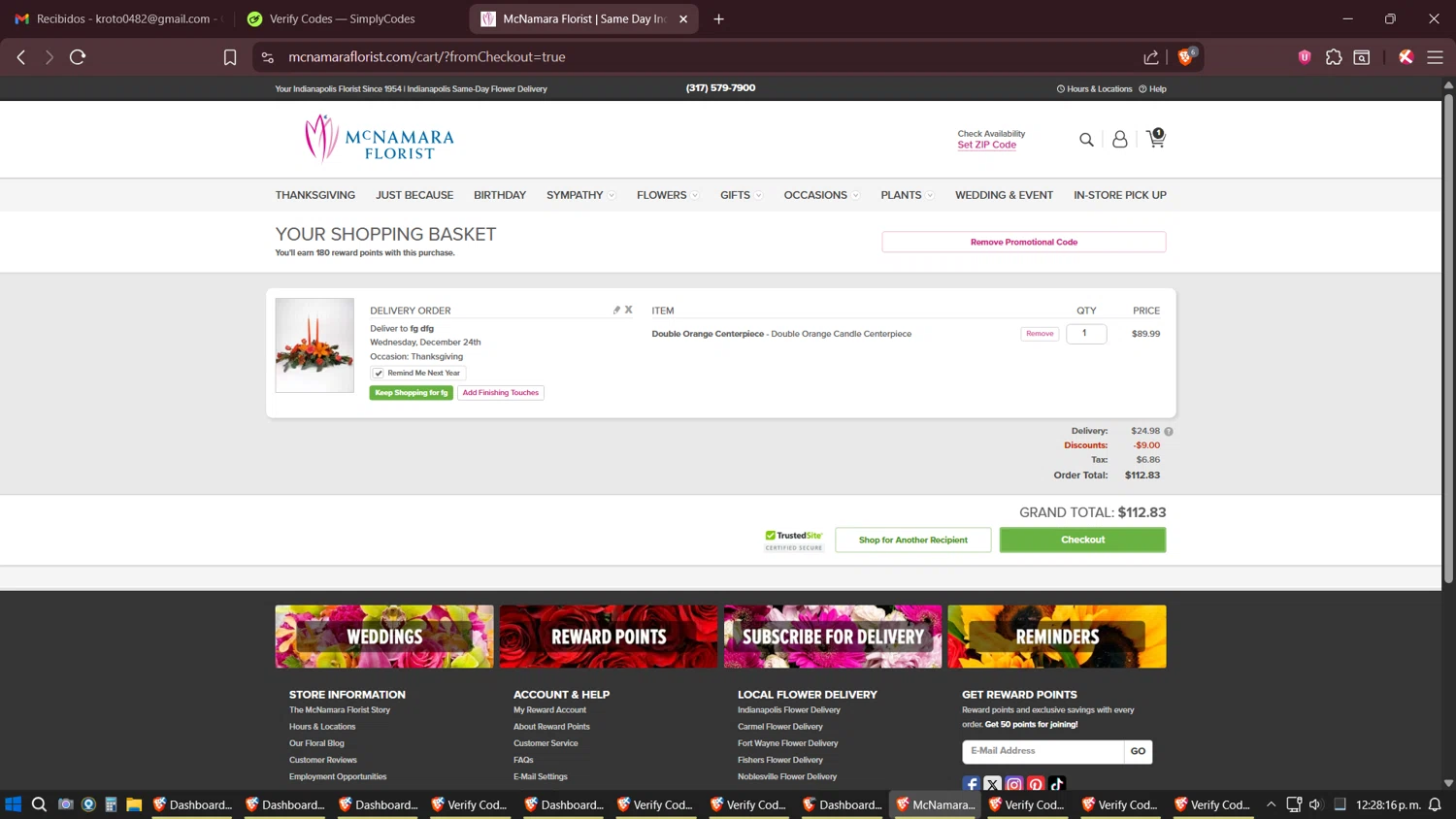The height and width of the screenshot is (819, 1456).
Task: Open Carmel Flower Delivery footer link
Action: click(779, 727)
